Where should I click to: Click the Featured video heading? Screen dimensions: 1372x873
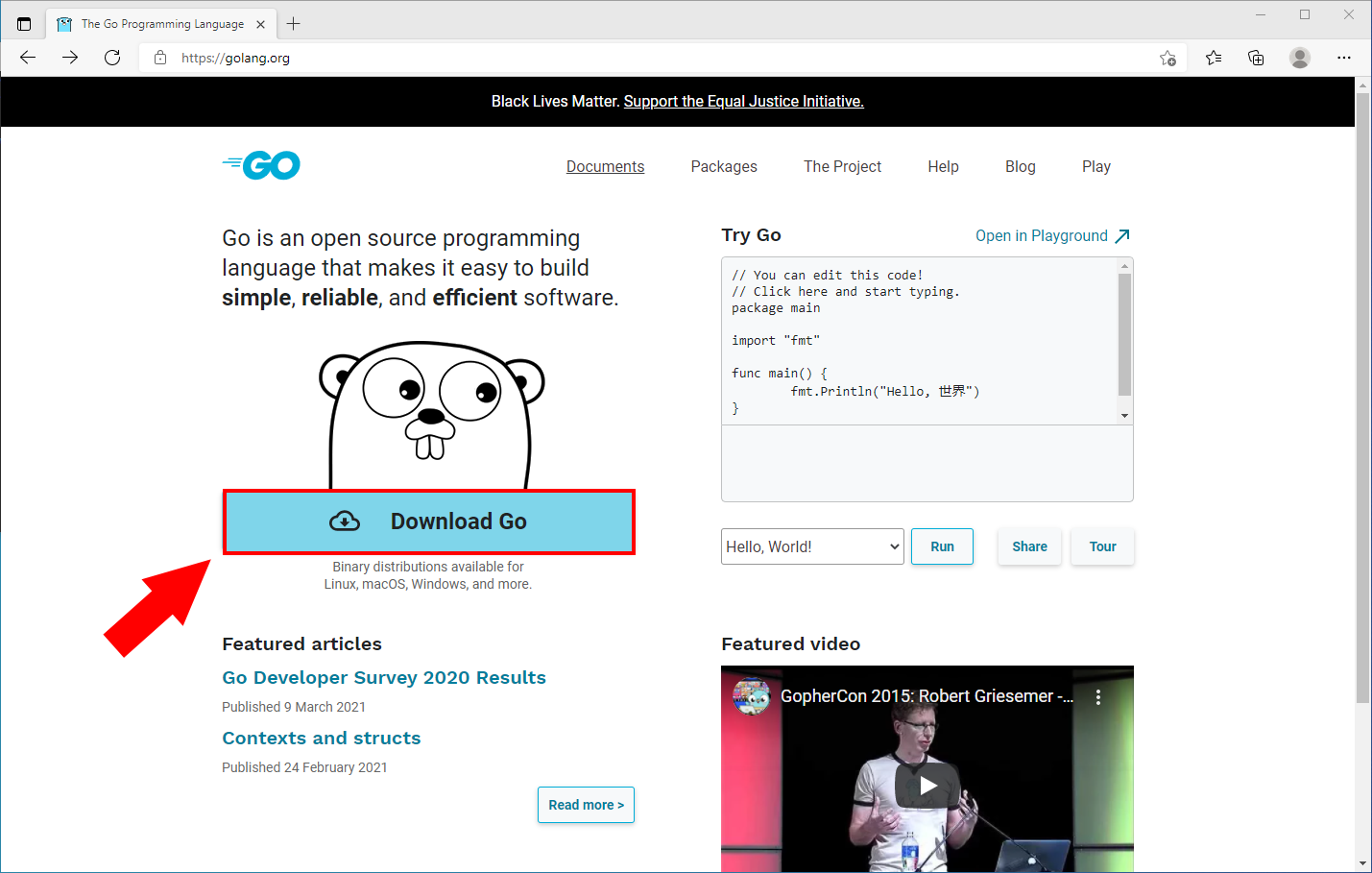[x=790, y=643]
